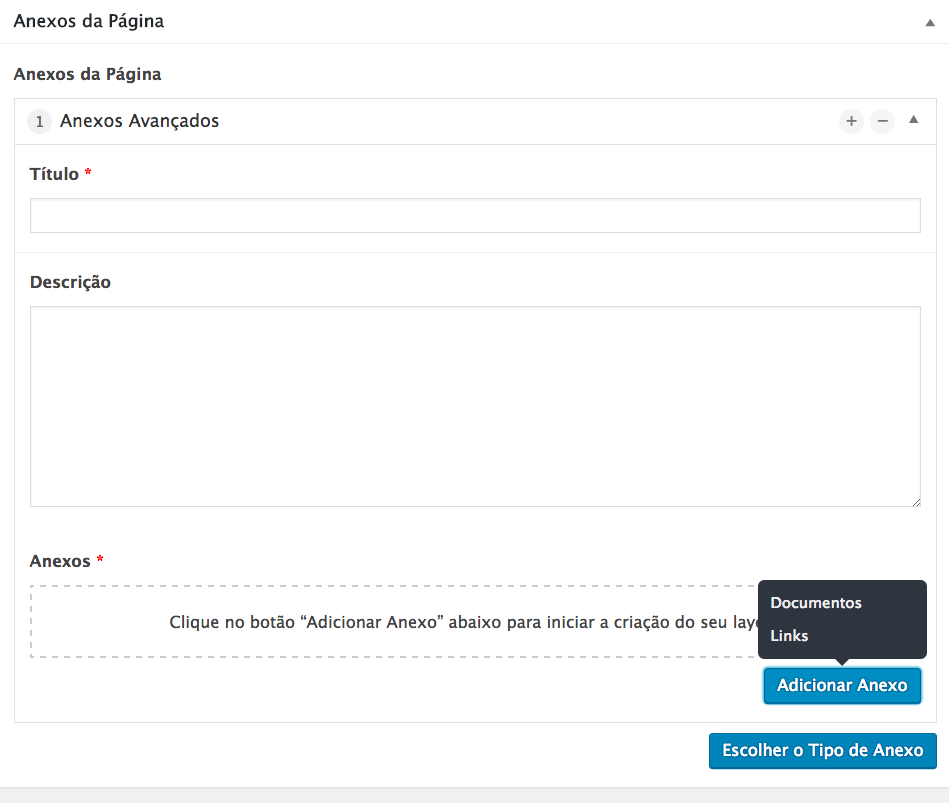
Task: Click the row number 1 badge
Action: click(x=39, y=122)
